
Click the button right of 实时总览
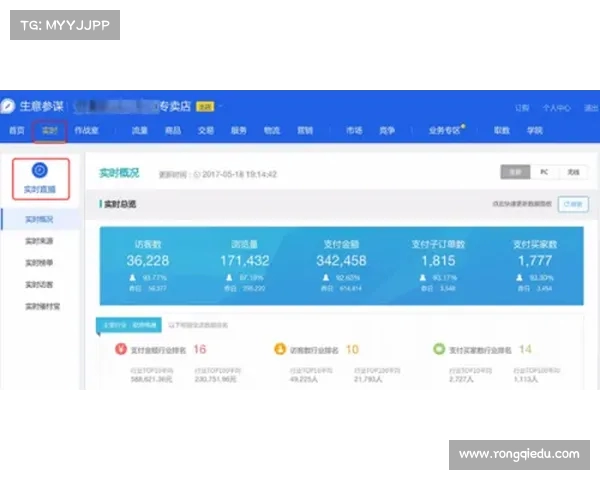(573, 204)
